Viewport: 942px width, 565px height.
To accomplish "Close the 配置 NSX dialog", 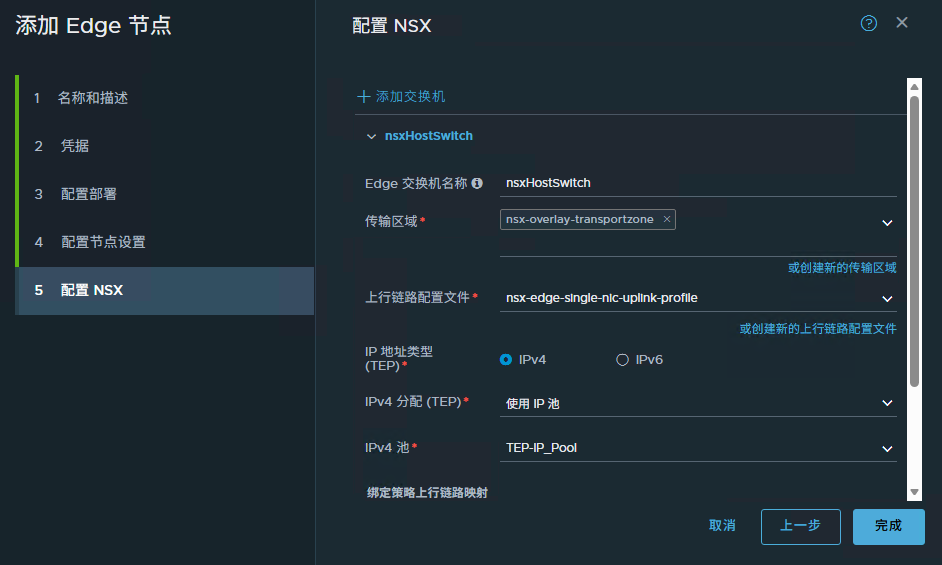I will (x=902, y=23).
